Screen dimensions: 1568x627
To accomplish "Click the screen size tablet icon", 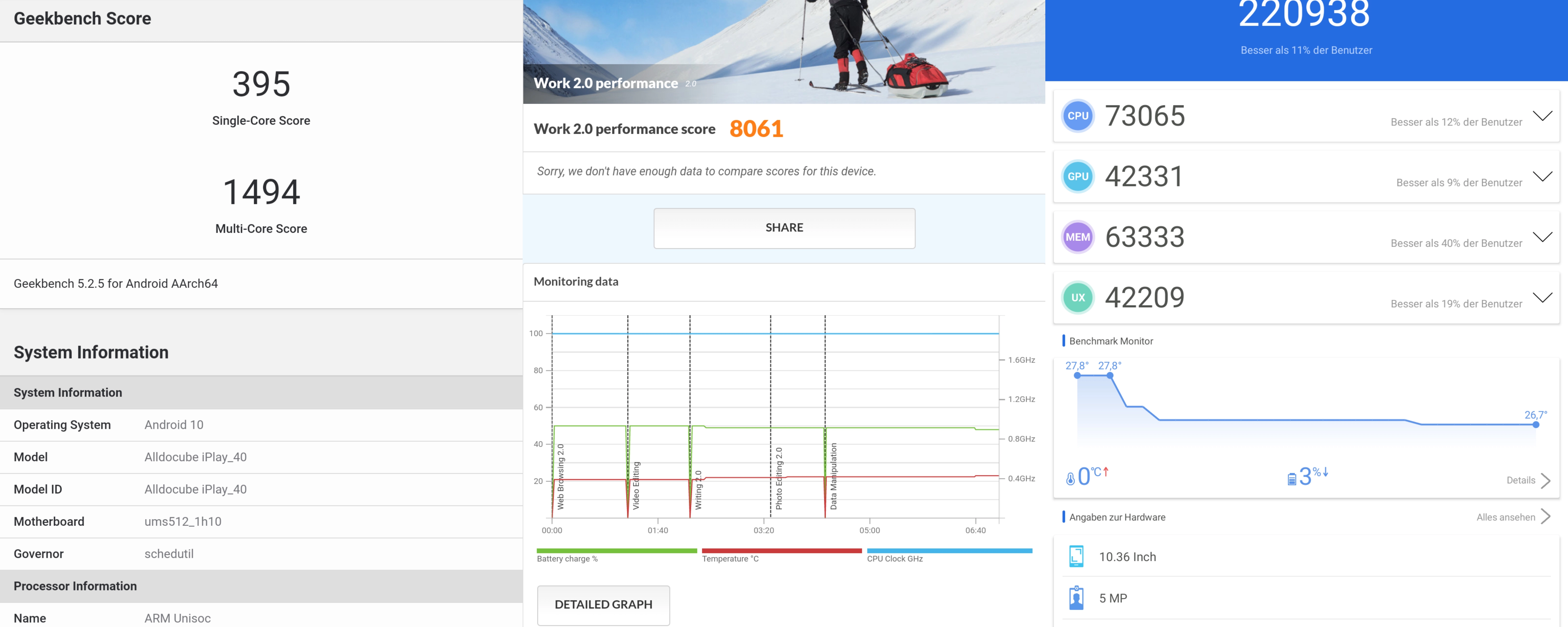I will pyautogui.click(x=1076, y=556).
